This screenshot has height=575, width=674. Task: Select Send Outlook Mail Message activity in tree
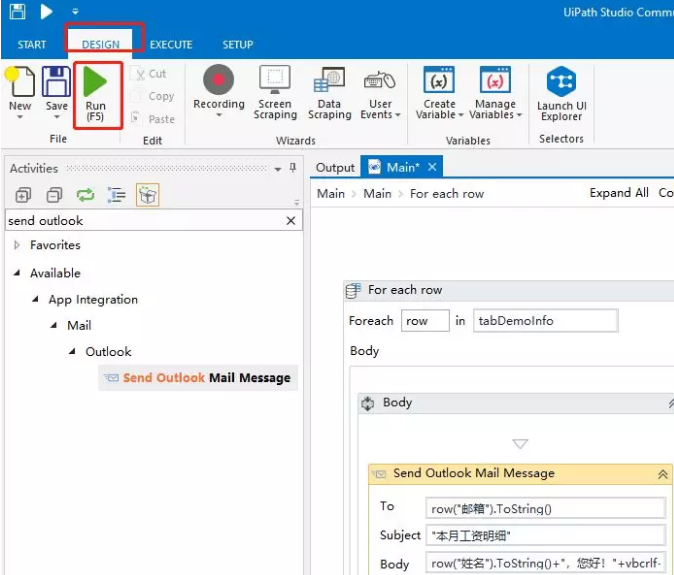click(x=198, y=378)
